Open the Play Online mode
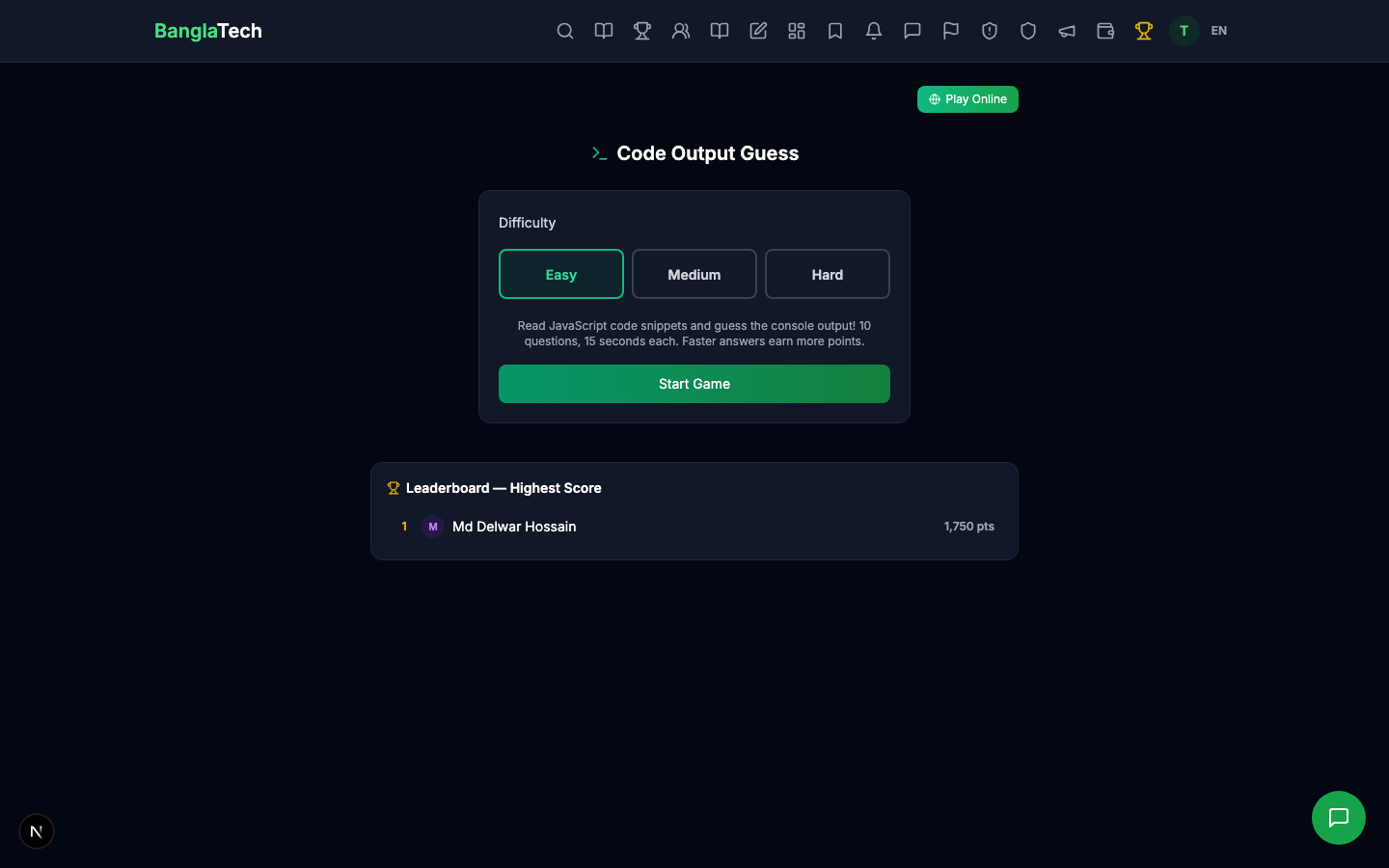The image size is (1389, 868). 967,99
